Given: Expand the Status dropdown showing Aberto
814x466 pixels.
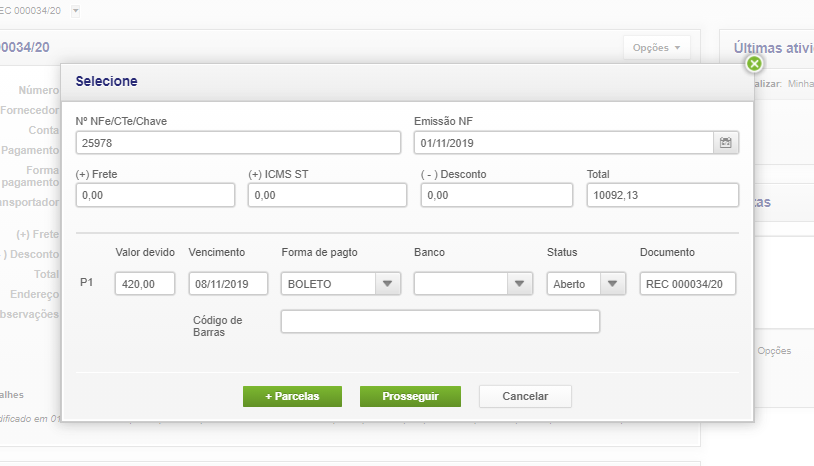Looking at the screenshot, I should 612,284.
